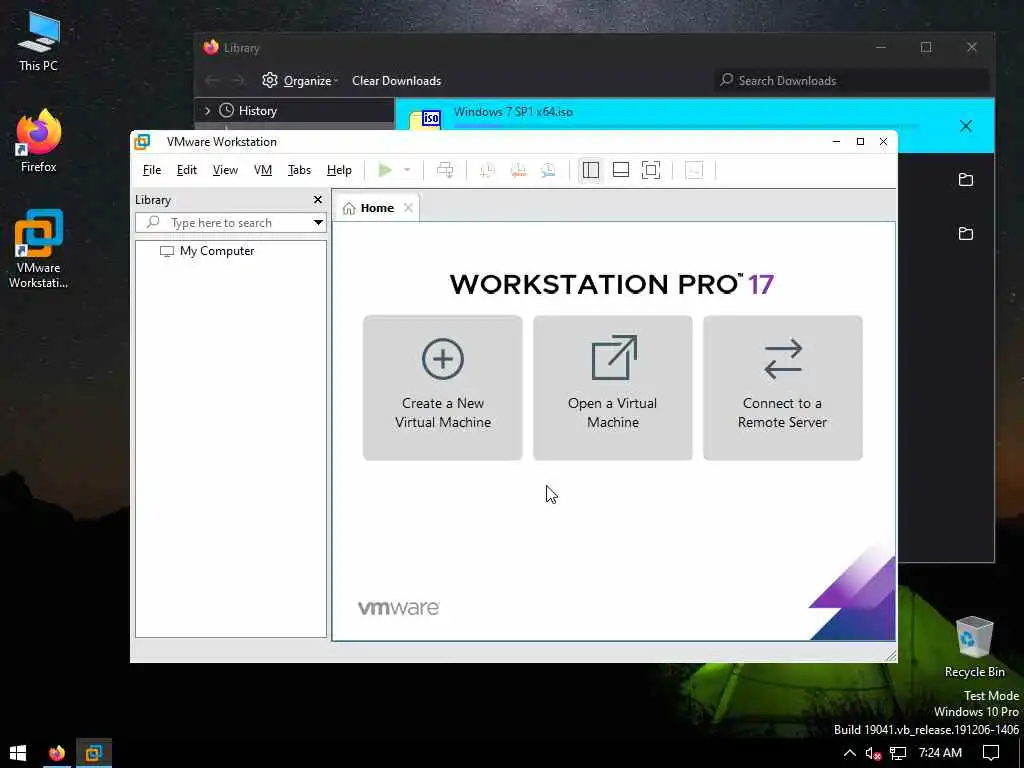Toggle the library sidebar view icon

click(x=591, y=170)
